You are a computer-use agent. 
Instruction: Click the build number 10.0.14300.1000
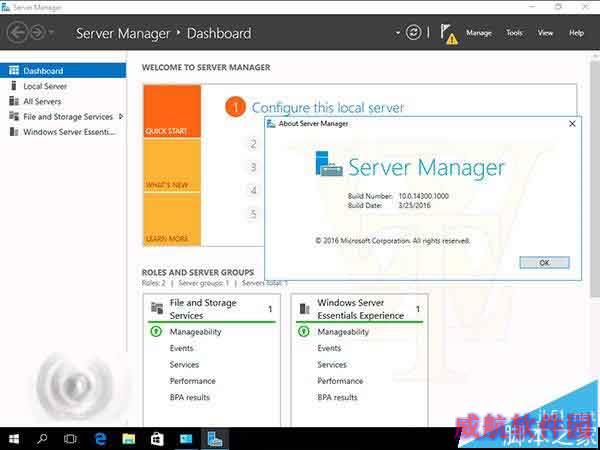(x=424, y=196)
